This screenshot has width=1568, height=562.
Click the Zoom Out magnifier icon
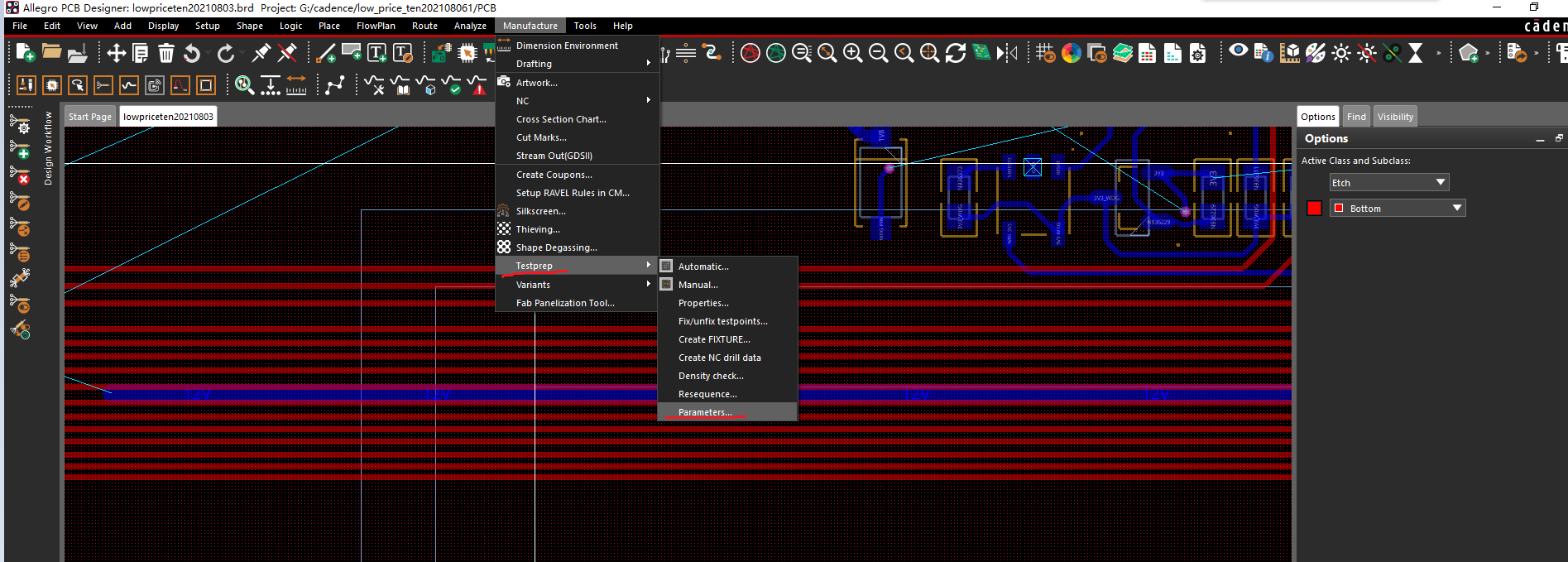[x=878, y=54]
